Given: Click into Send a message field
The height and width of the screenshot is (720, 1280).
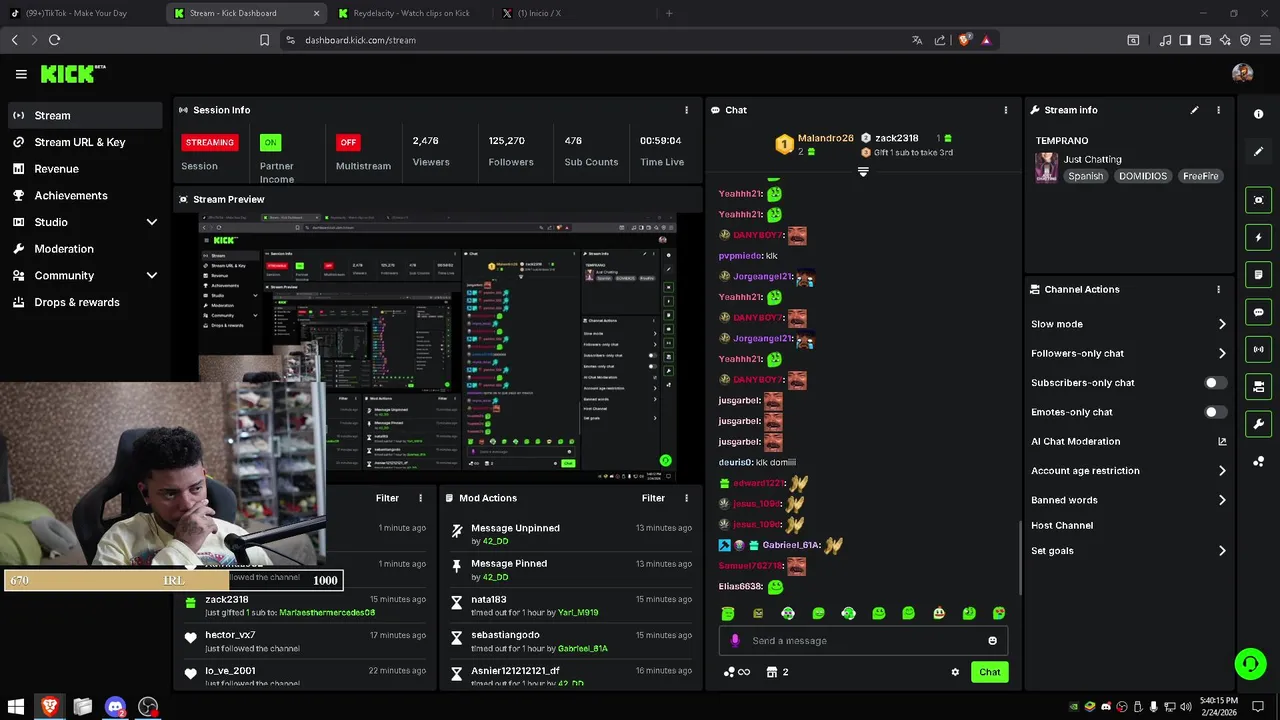Looking at the screenshot, I should pyautogui.click(x=863, y=641).
